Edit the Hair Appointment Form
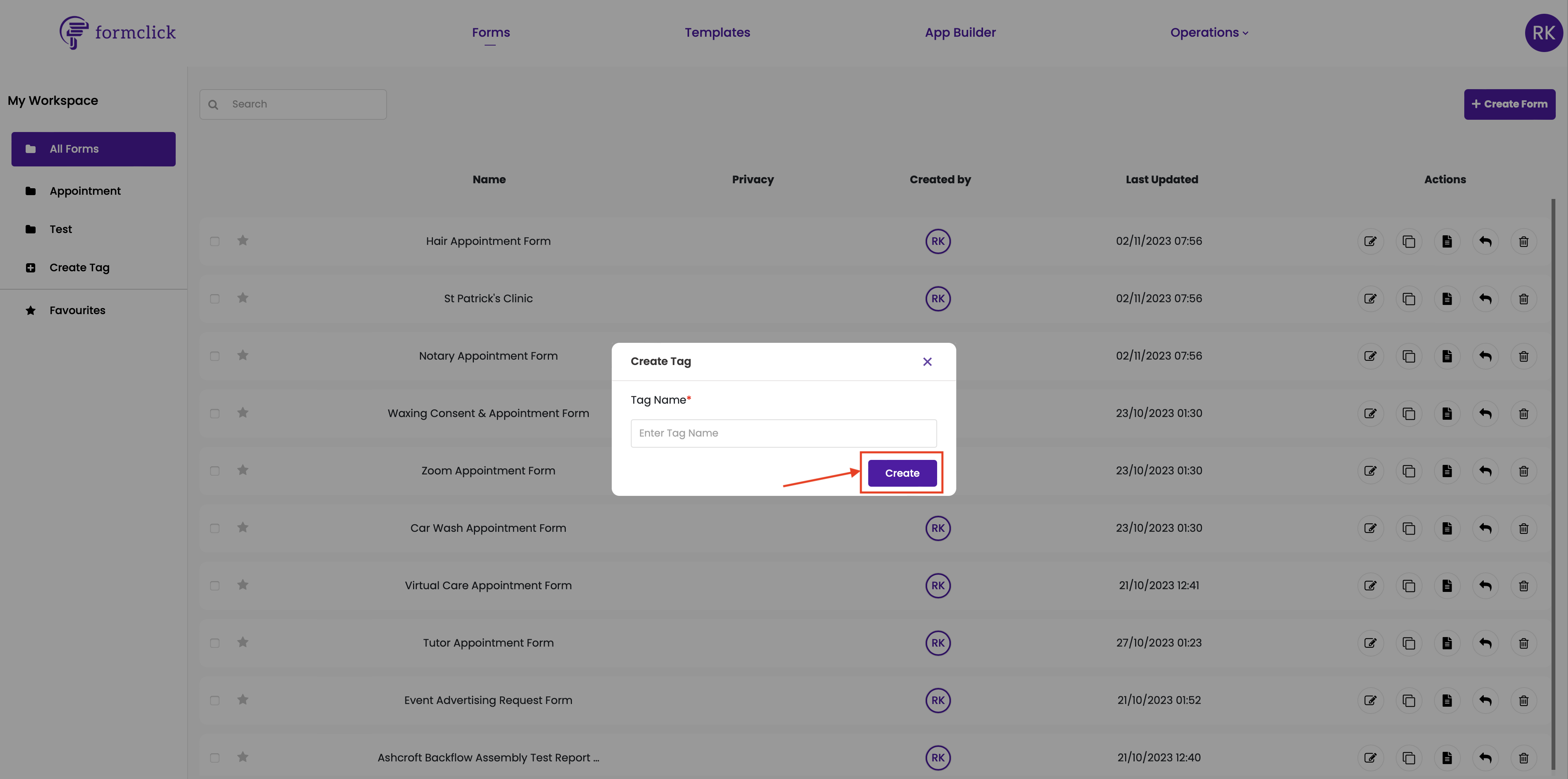Screen dimensions: 1568x779 [1370, 241]
